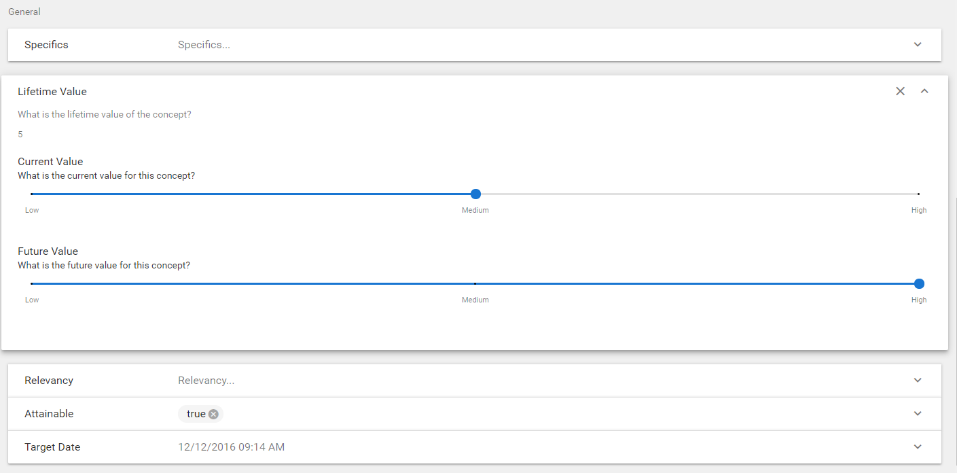Remove the "true" chip from Attainable
957x473 pixels.
pyautogui.click(x=214, y=414)
